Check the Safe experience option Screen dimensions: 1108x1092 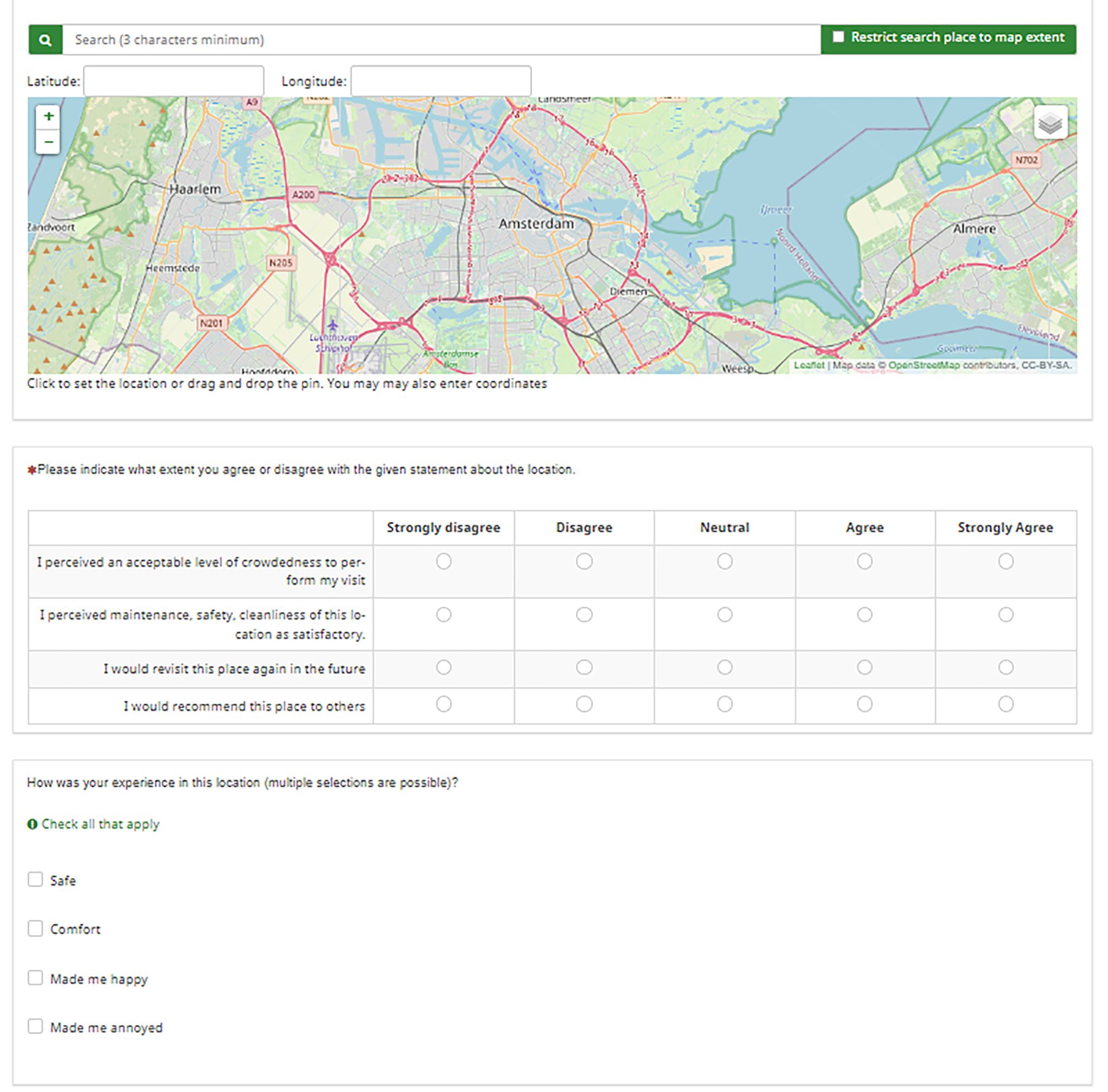(36, 880)
